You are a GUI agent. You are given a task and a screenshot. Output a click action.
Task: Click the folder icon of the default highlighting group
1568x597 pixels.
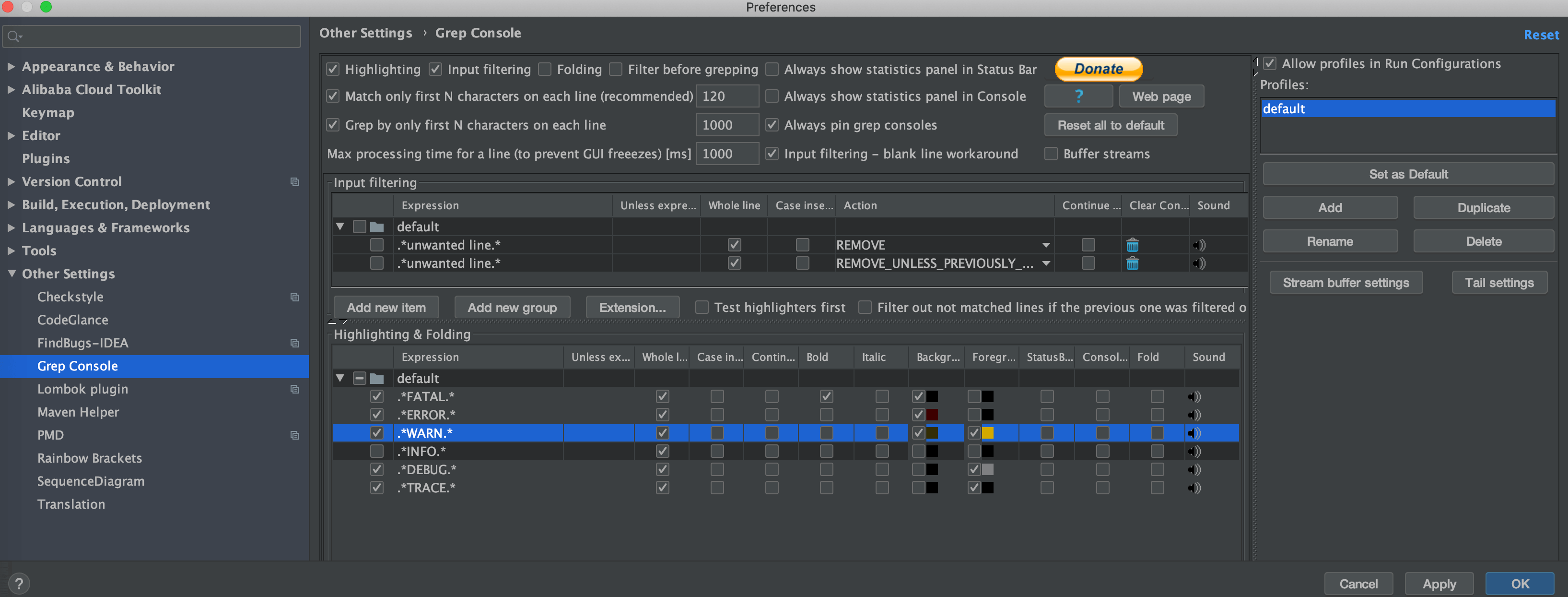coord(377,378)
